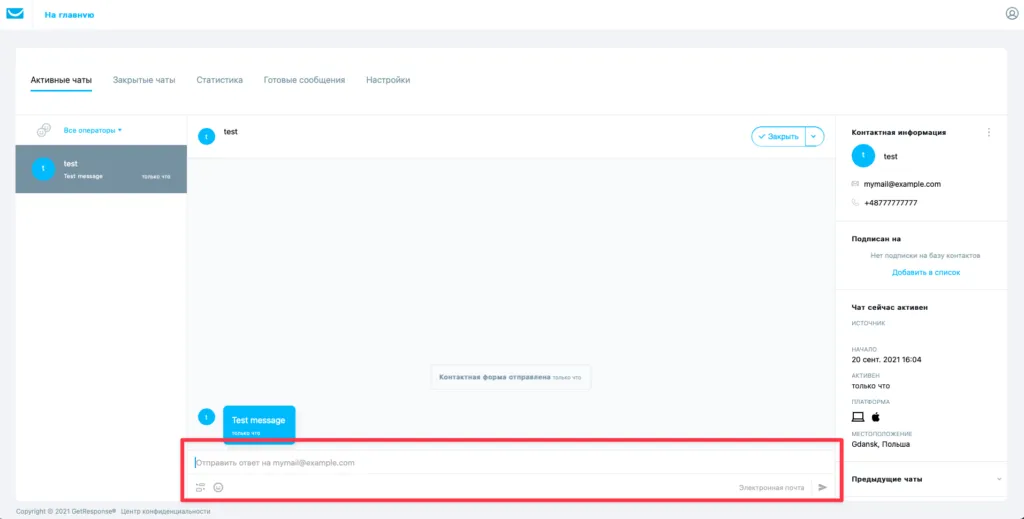
Task: Click avatar next to Test message bubble
Action: (x=206, y=417)
